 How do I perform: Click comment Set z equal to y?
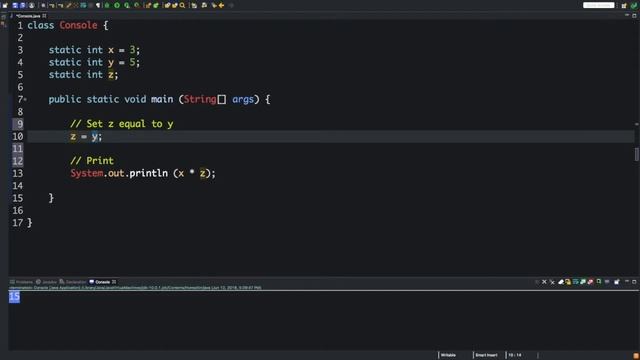tap(122, 124)
